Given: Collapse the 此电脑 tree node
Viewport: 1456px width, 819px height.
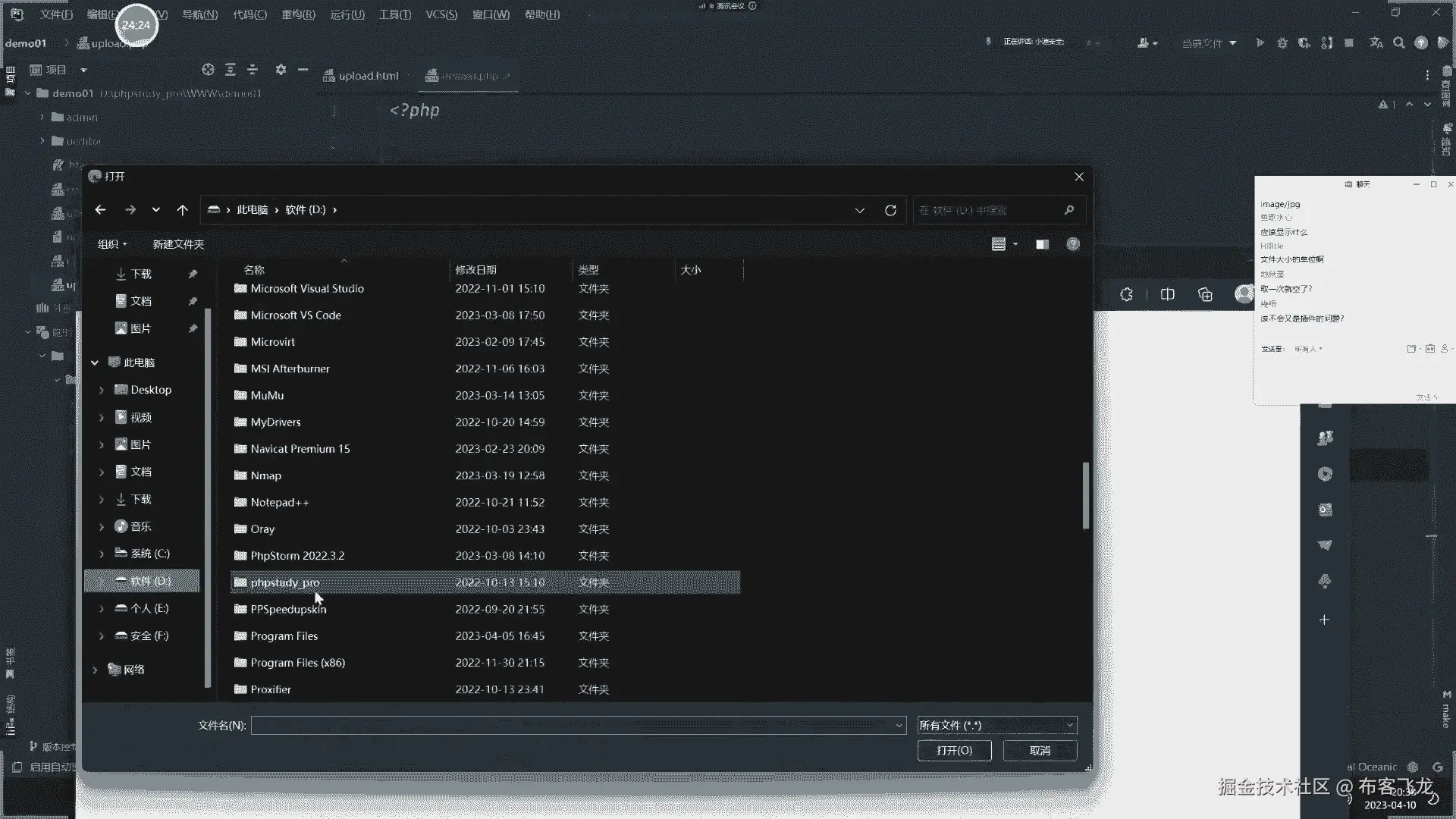Looking at the screenshot, I should coord(95,362).
